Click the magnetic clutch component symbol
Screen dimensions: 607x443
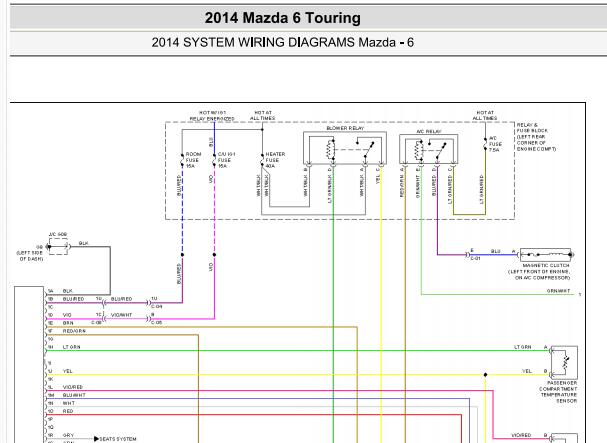[x=547, y=255]
